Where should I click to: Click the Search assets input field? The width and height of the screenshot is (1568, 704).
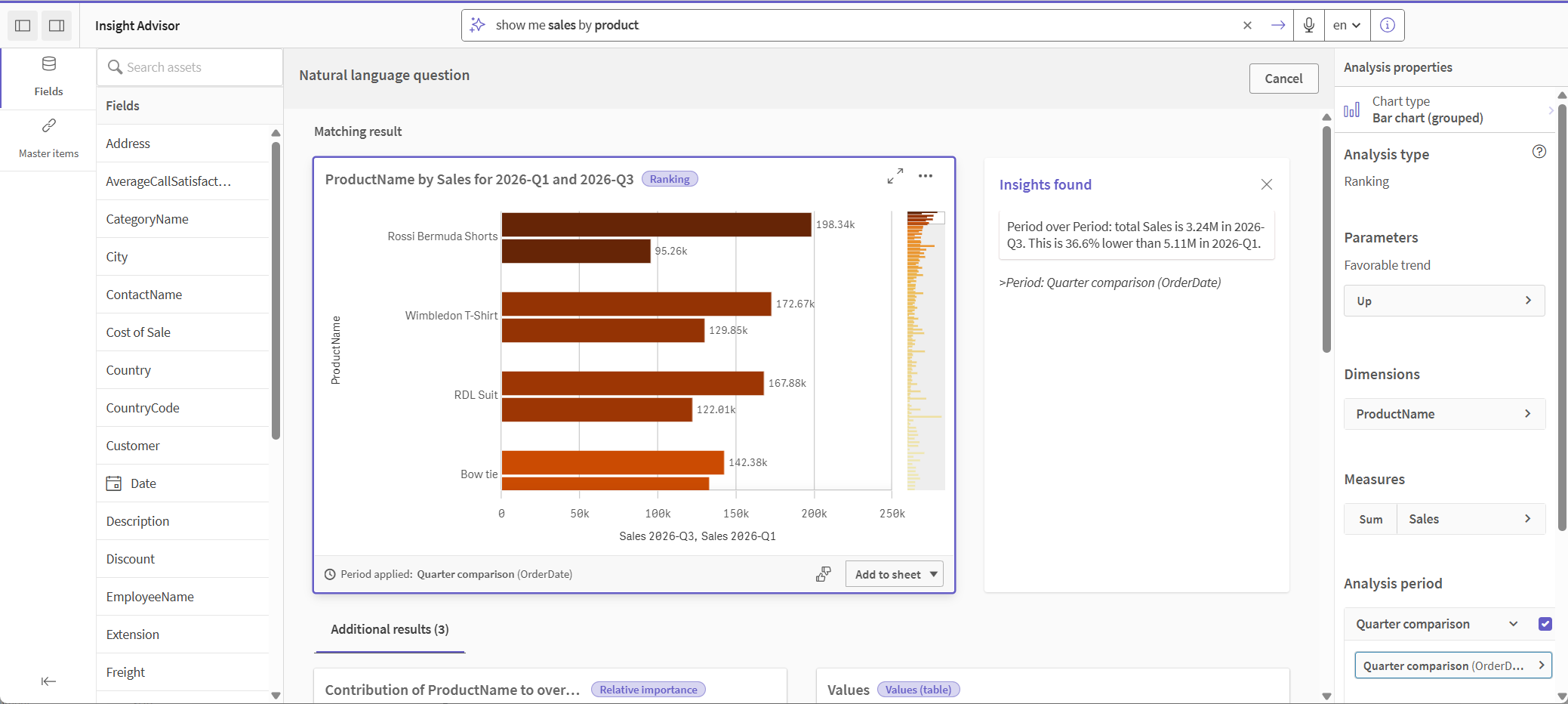(x=190, y=67)
